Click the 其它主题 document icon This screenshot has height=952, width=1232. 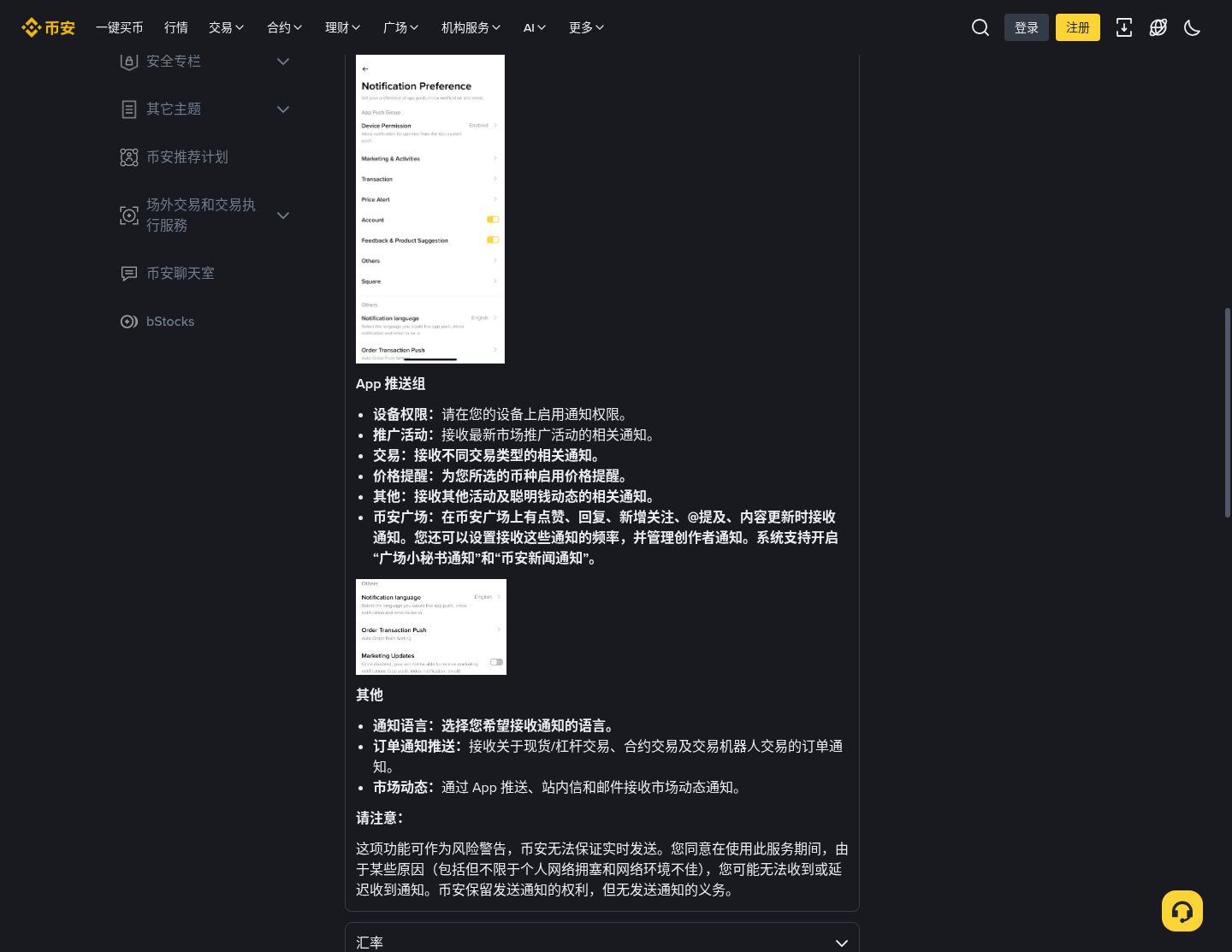coord(129,109)
